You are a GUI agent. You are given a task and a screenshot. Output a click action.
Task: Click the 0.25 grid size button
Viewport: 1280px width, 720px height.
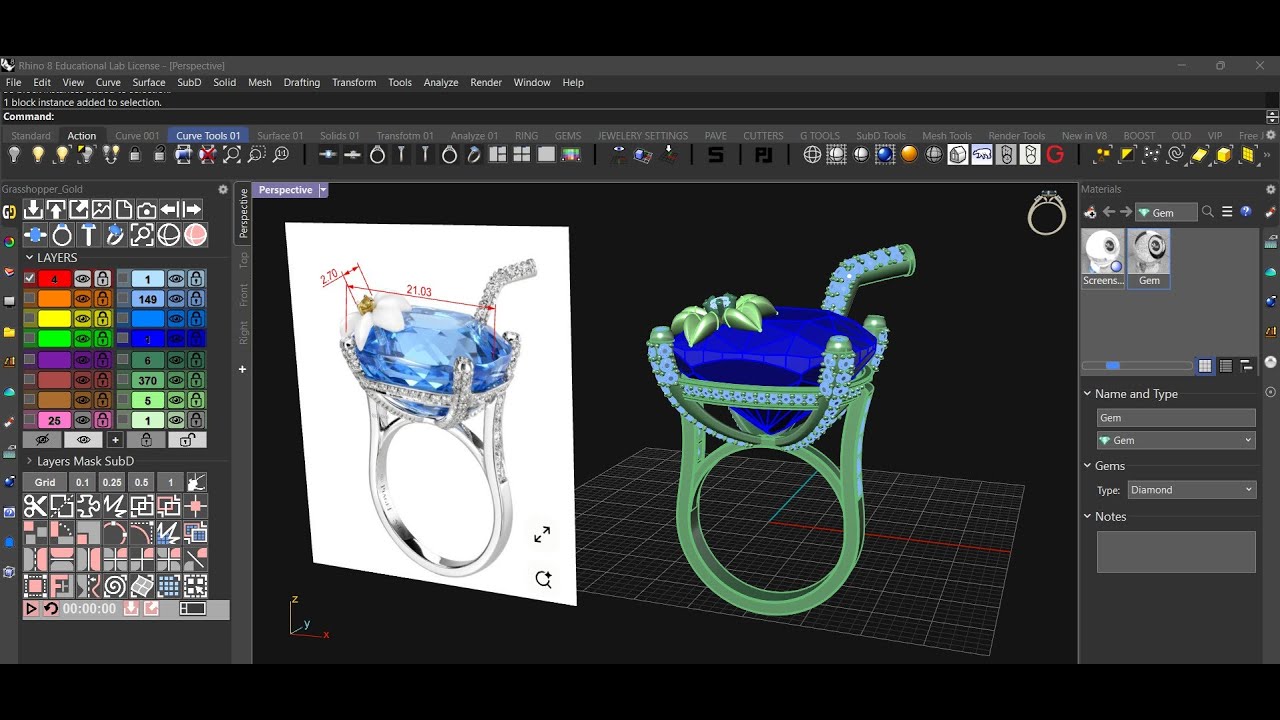click(112, 482)
